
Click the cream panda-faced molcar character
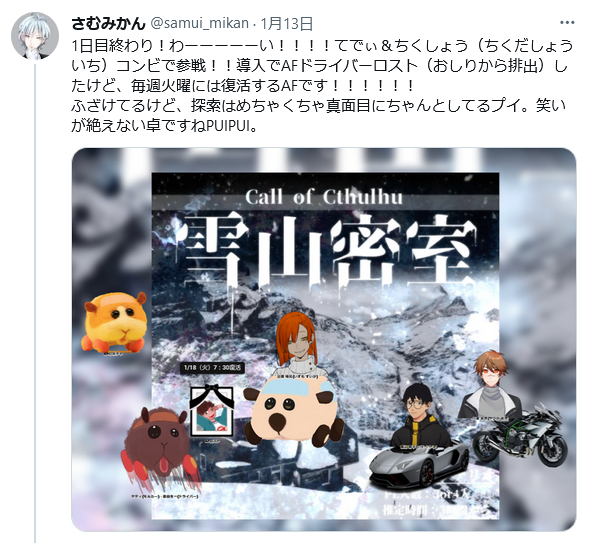click(x=290, y=413)
